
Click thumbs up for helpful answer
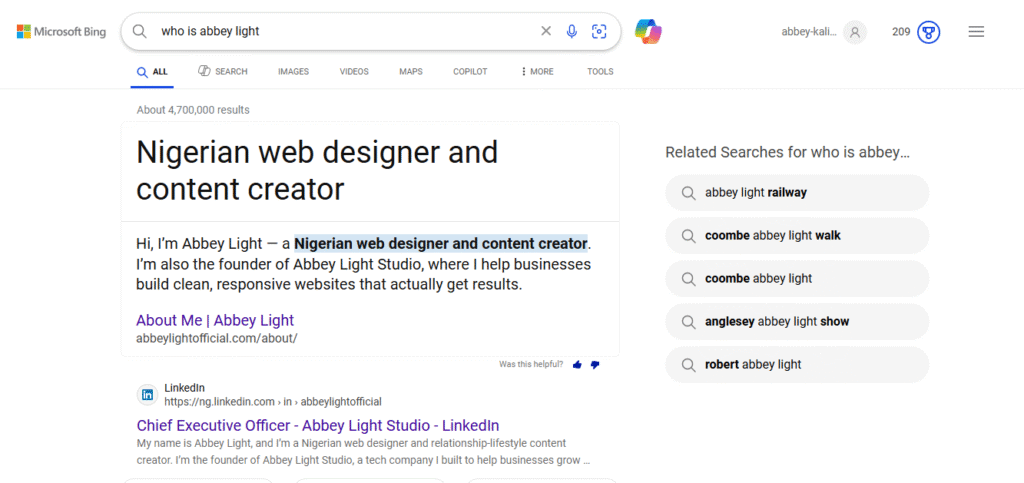577,364
